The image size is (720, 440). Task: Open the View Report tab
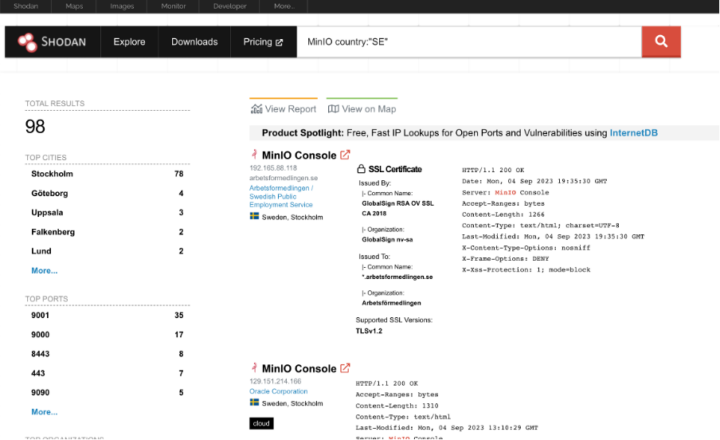pos(283,109)
